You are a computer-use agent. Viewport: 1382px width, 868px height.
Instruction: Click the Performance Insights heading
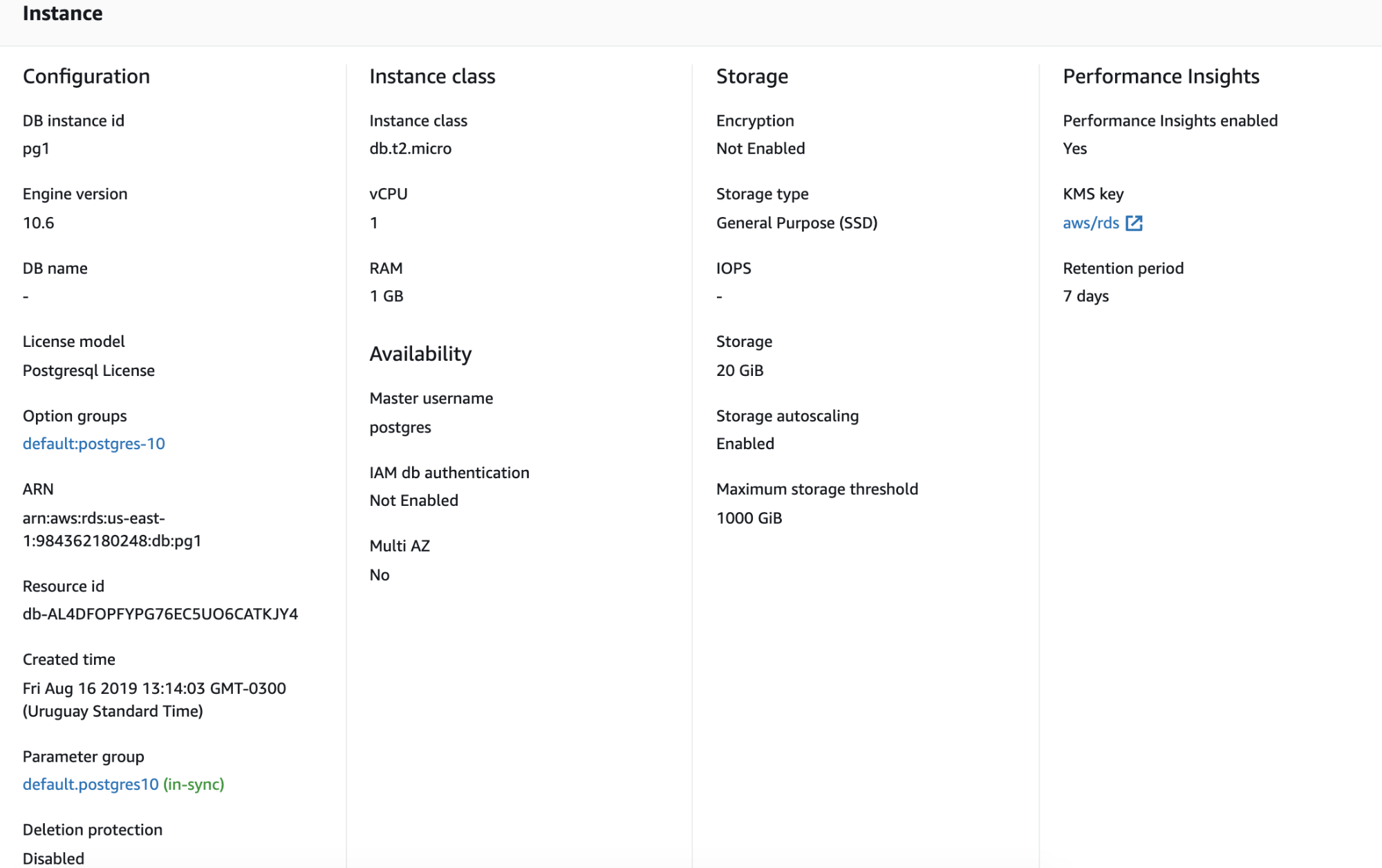tap(1161, 77)
